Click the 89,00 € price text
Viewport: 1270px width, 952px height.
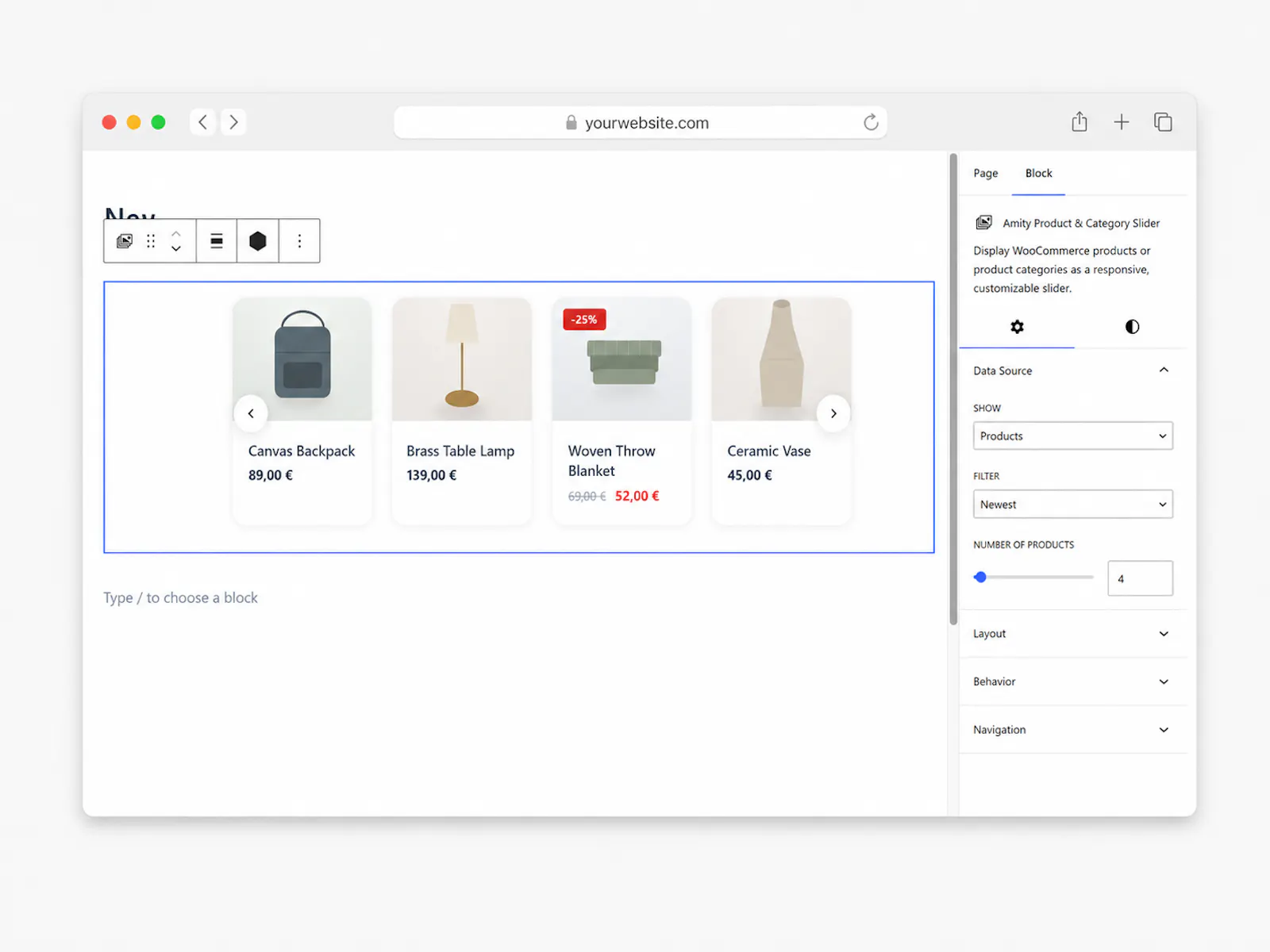[271, 475]
